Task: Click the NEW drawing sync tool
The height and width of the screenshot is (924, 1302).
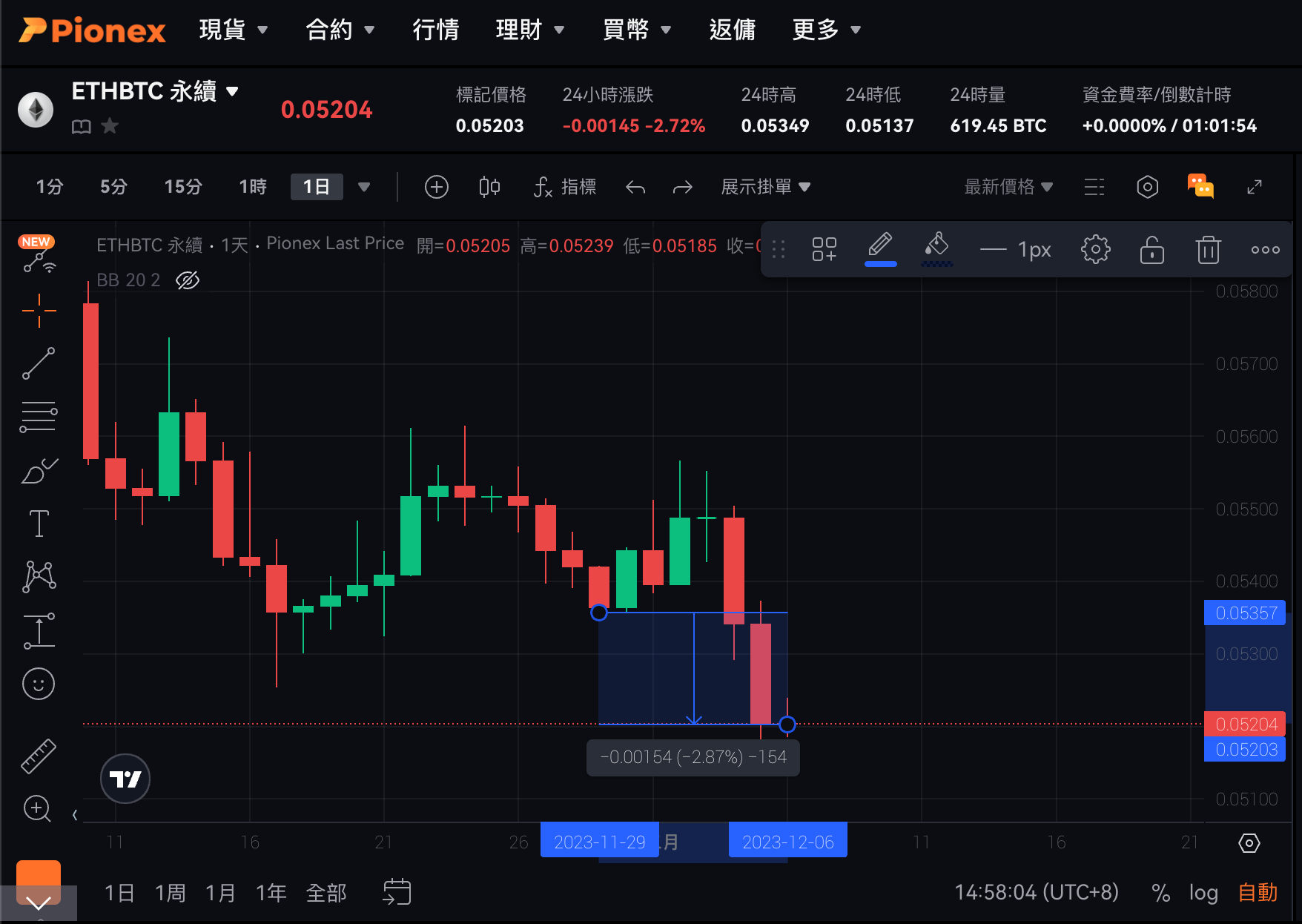Action: pyautogui.click(x=39, y=254)
